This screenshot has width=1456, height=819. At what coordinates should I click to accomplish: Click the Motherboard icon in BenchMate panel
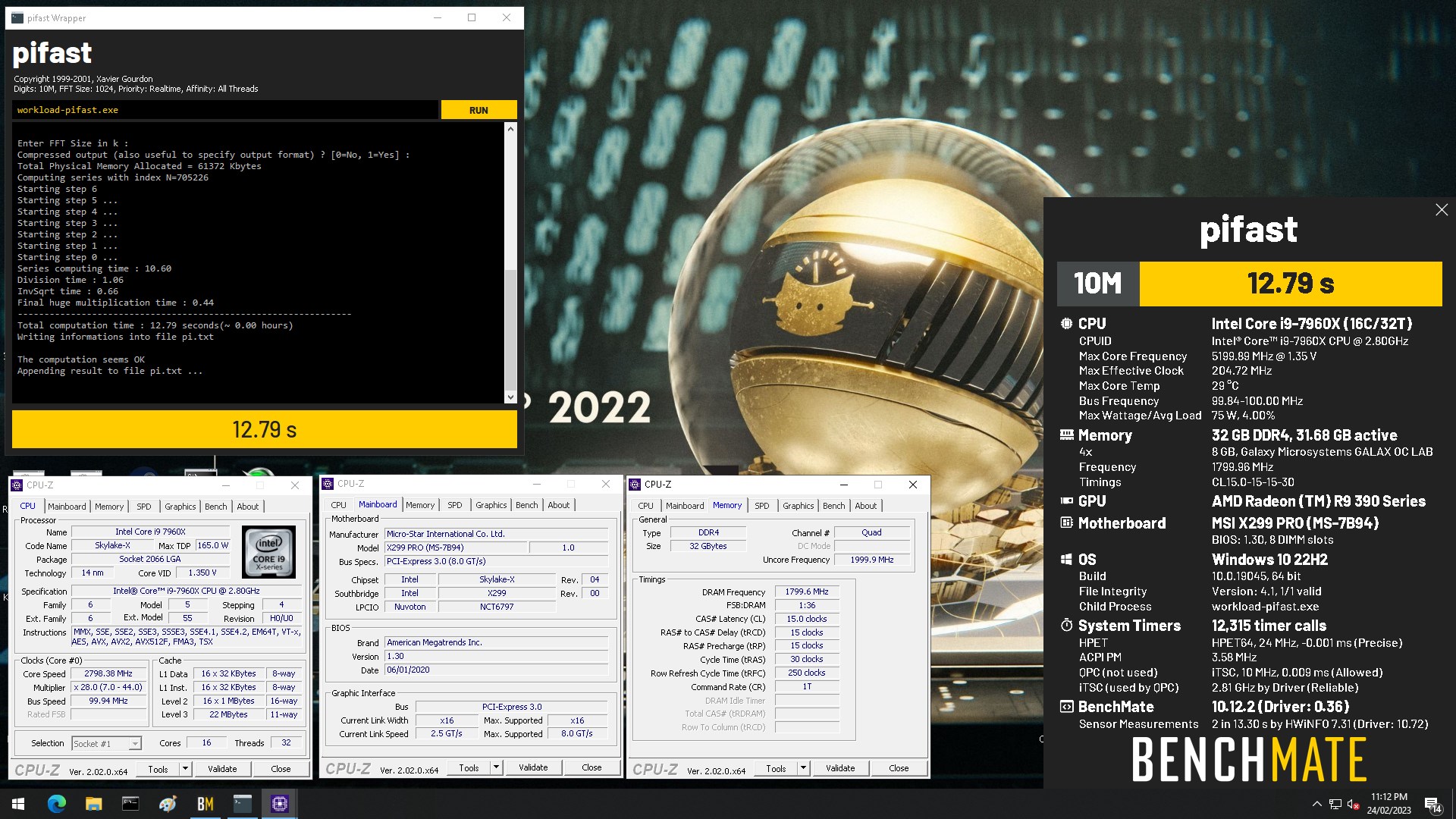click(1066, 523)
